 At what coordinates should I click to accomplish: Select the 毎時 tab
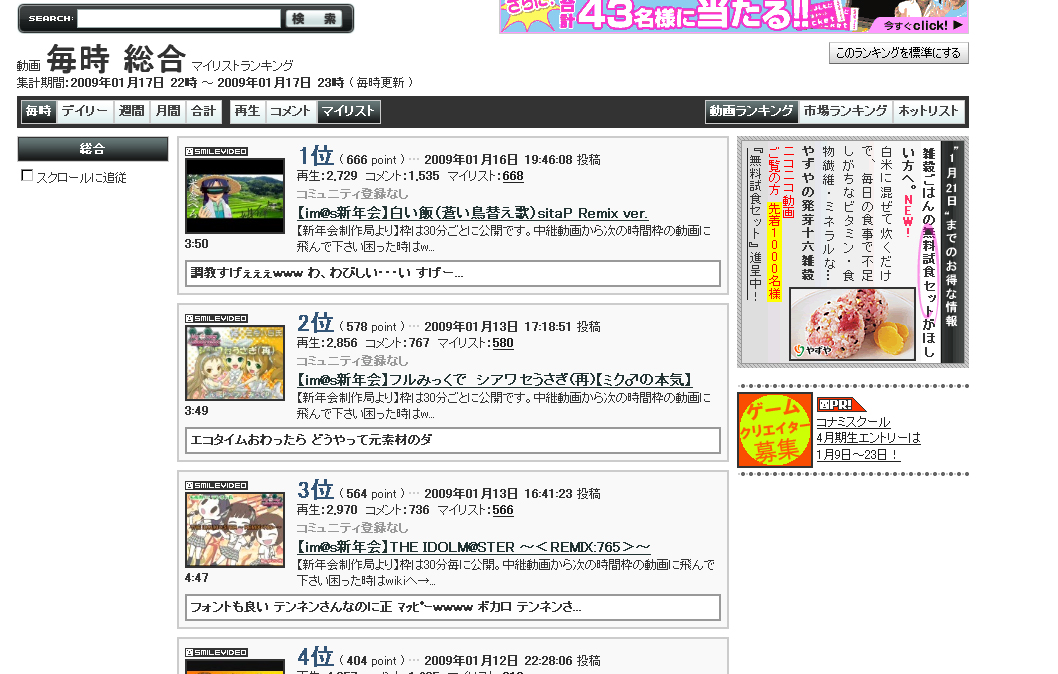click(38, 111)
